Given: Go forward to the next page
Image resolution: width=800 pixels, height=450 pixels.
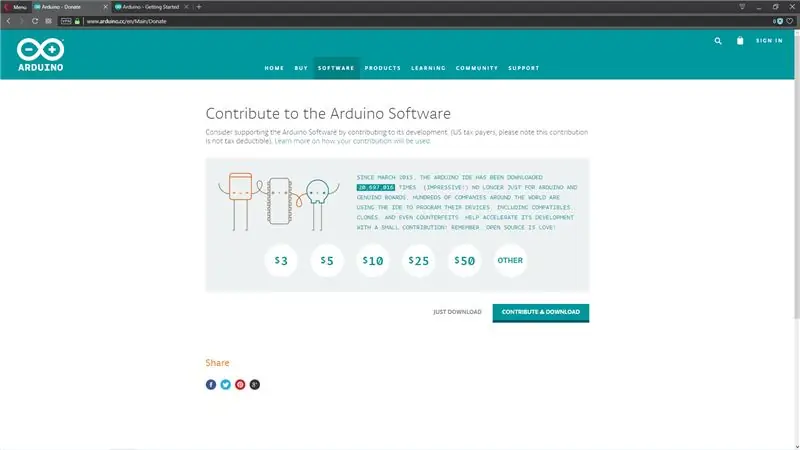Looking at the screenshot, I should [21, 21].
